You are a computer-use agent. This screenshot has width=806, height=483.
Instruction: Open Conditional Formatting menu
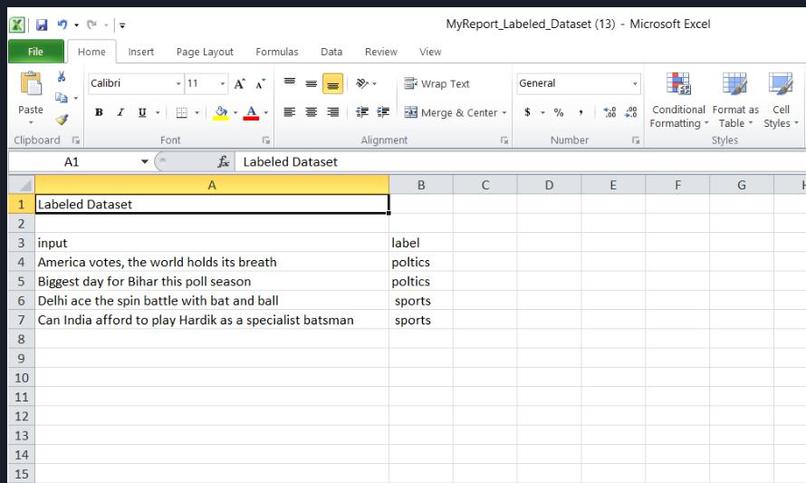click(x=679, y=100)
